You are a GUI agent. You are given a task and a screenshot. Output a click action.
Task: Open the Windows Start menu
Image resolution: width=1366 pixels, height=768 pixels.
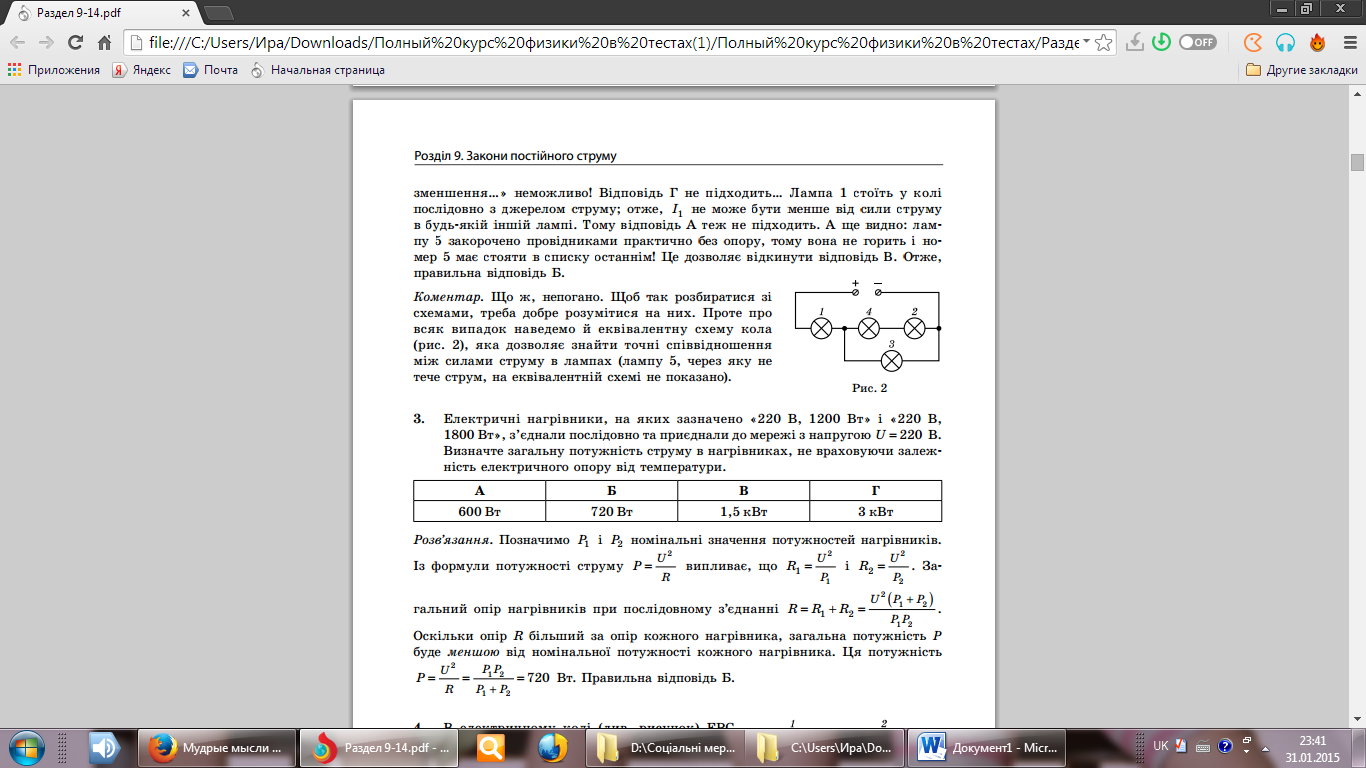click(26, 747)
